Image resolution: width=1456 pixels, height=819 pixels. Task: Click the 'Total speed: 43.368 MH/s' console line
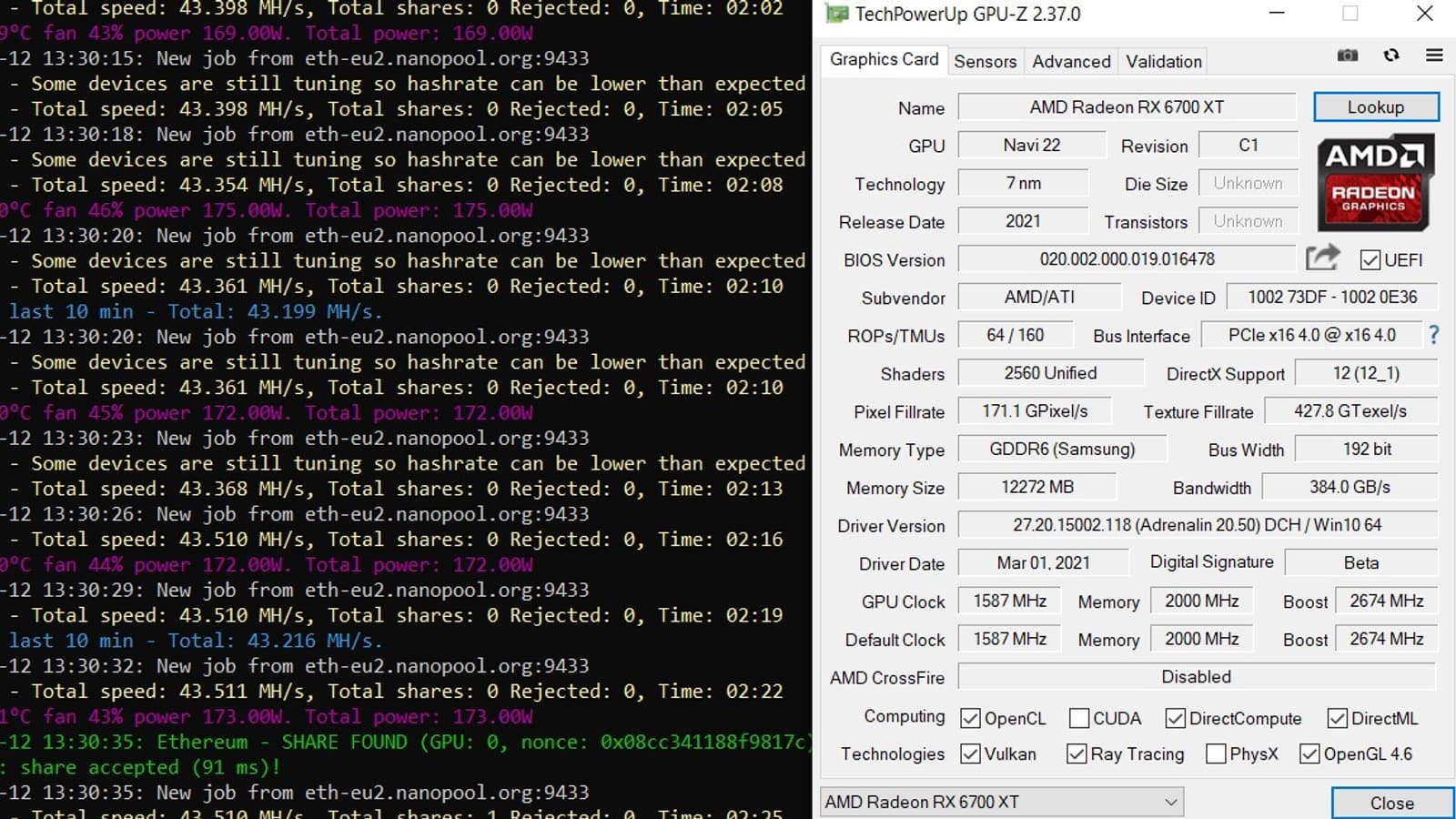tap(396, 489)
